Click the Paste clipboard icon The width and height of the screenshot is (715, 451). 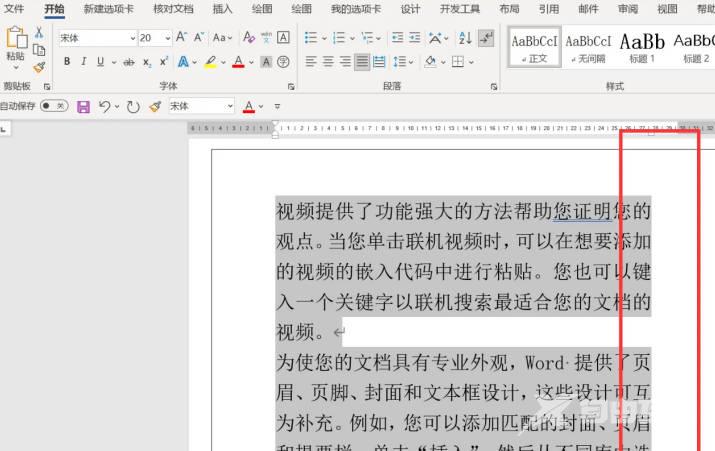pos(16,38)
